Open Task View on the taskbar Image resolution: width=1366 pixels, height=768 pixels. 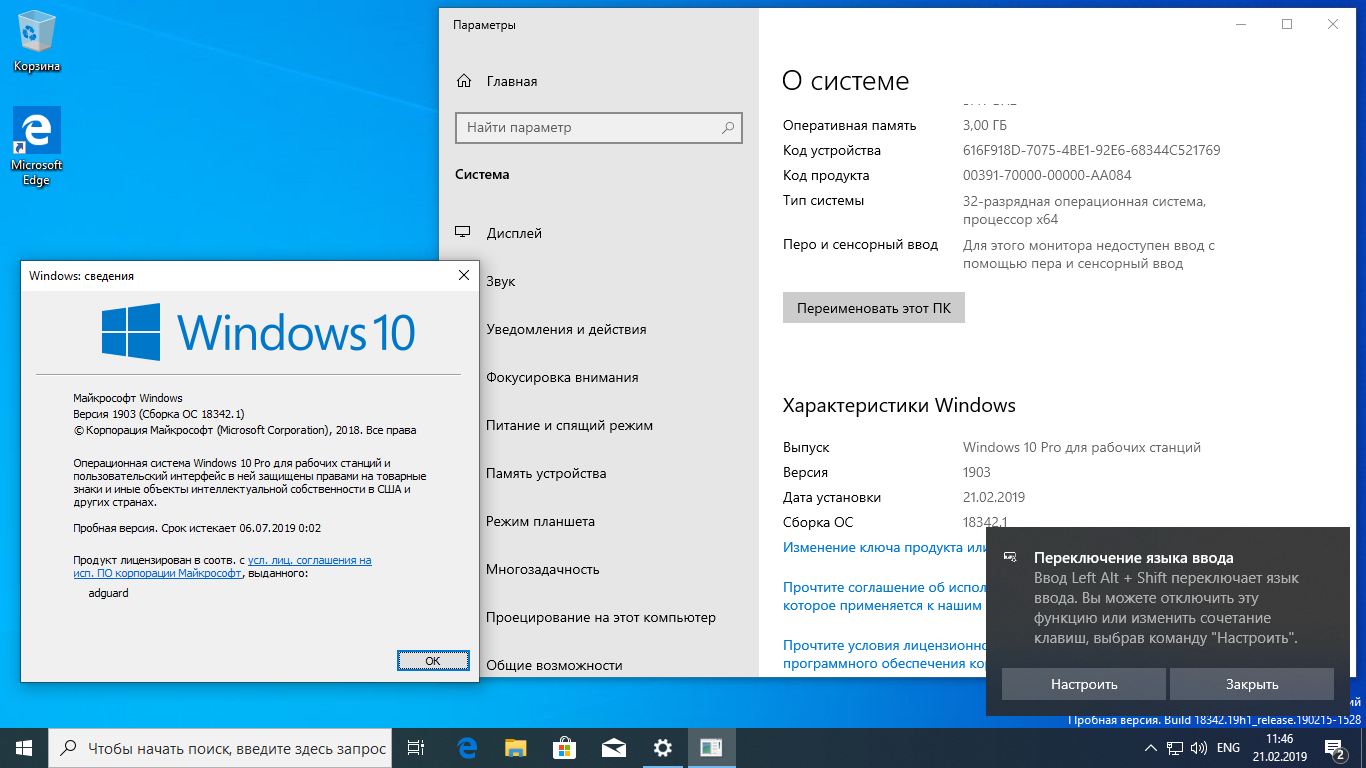tap(417, 747)
